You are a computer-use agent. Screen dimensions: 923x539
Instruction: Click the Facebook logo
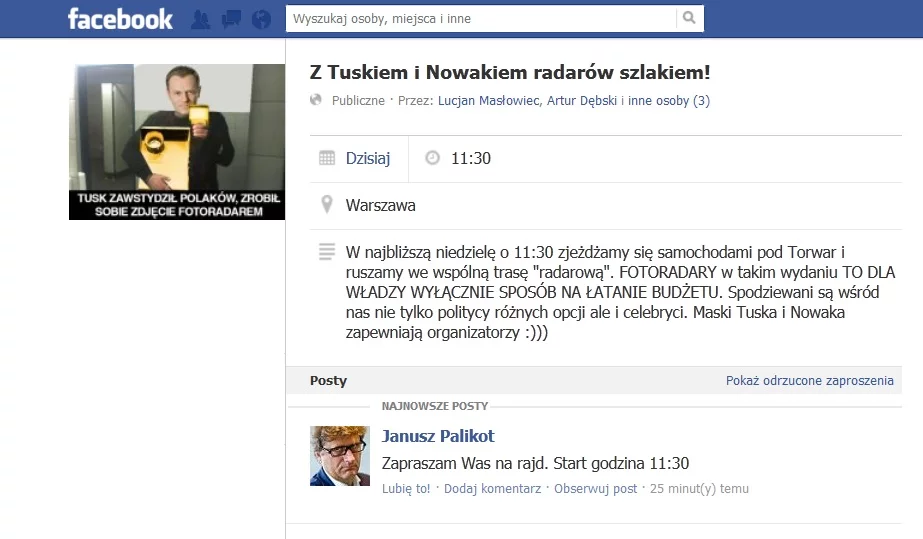pos(120,19)
